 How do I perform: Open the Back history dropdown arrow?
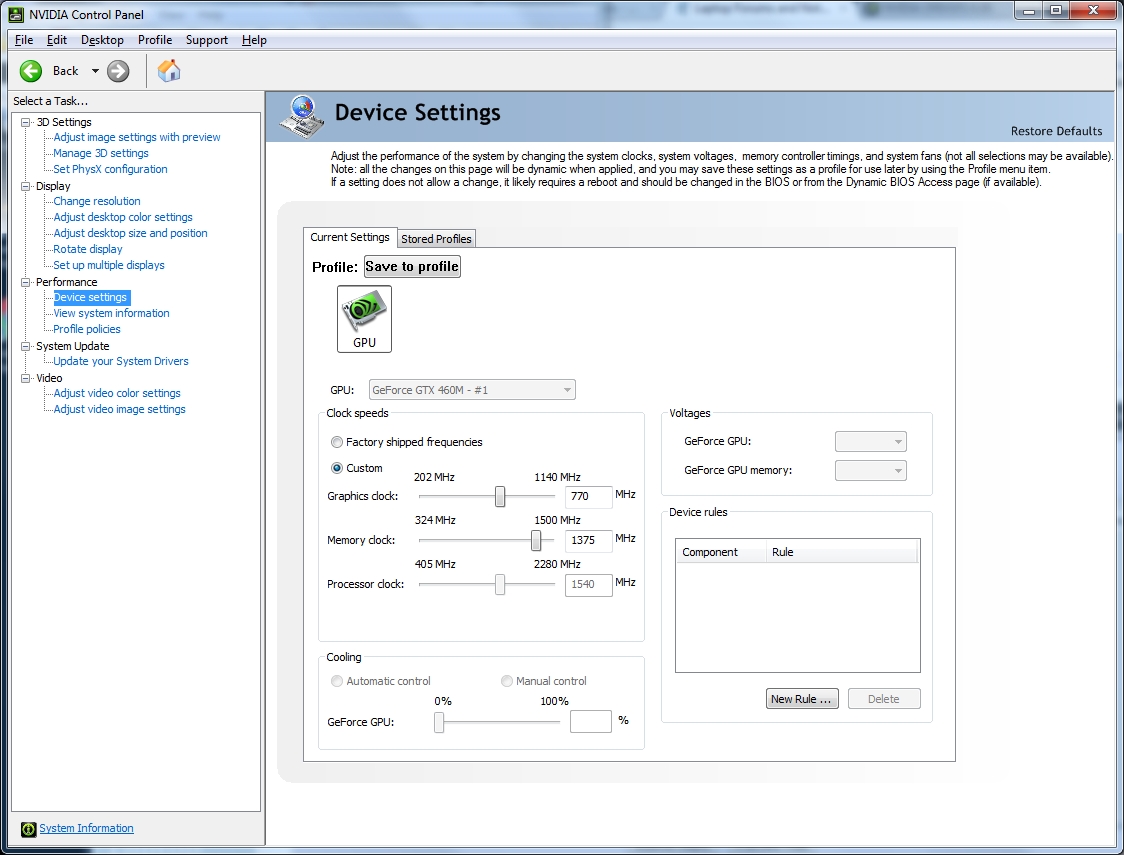pyautogui.click(x=95, y=71)
